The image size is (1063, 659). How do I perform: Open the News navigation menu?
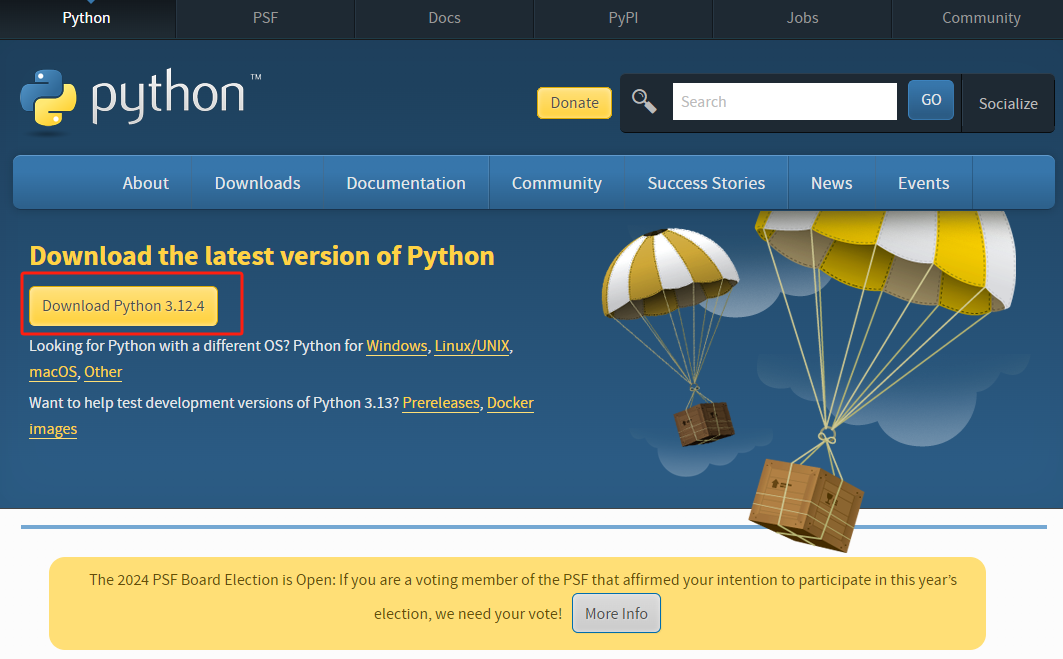832,183
